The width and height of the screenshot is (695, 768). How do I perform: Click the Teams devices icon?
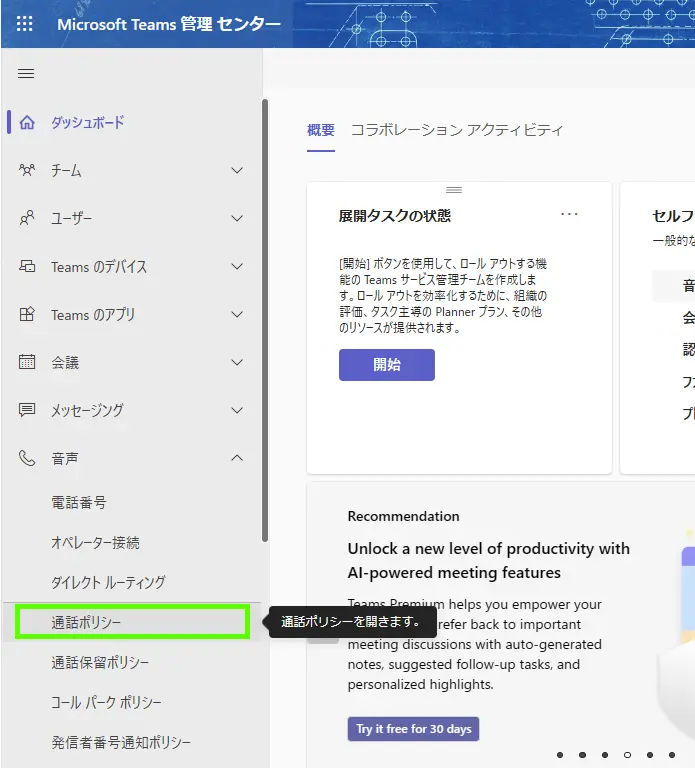(x=27, y=266)
